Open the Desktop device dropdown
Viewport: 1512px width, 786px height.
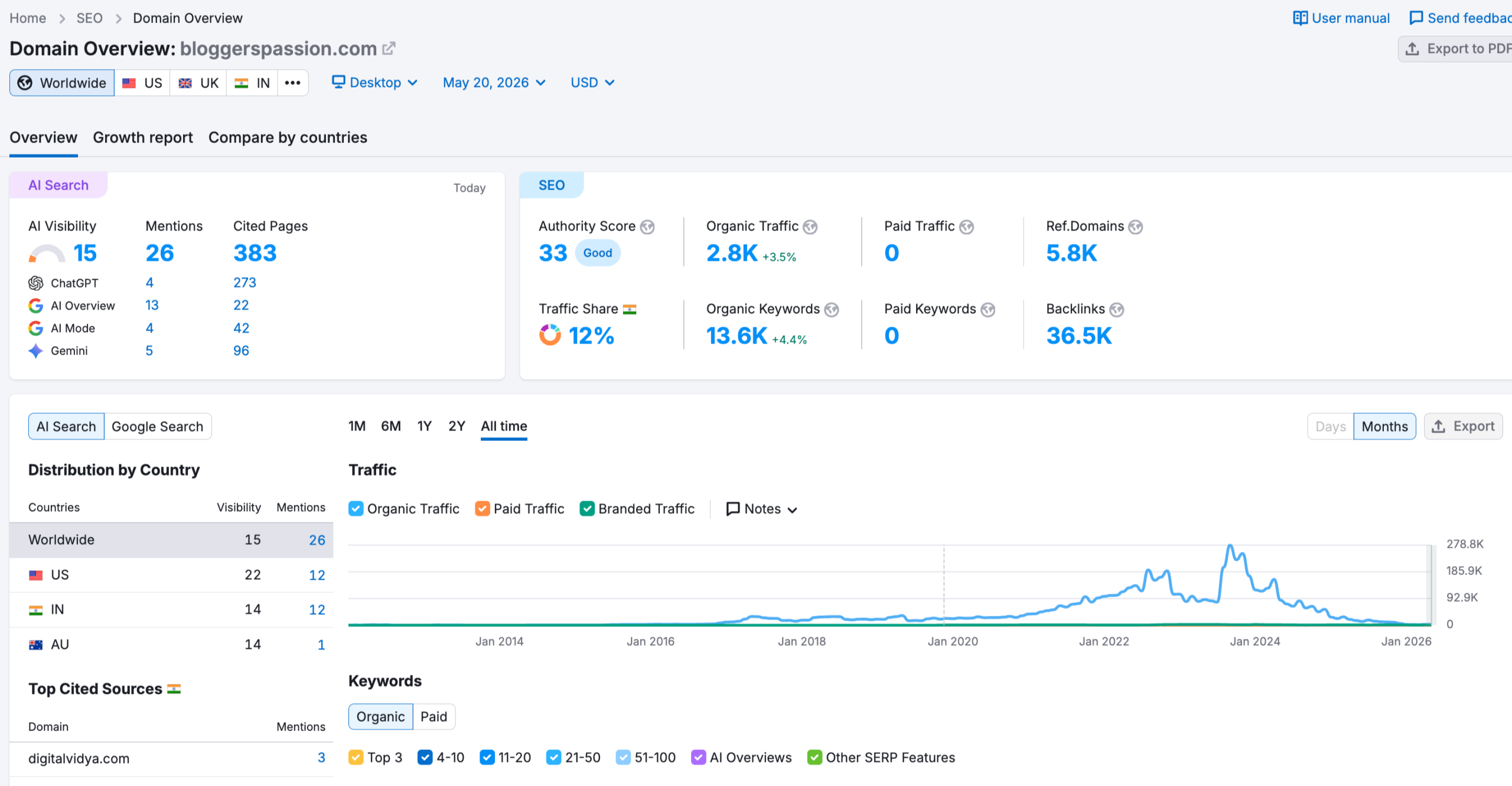click(375, 83)
